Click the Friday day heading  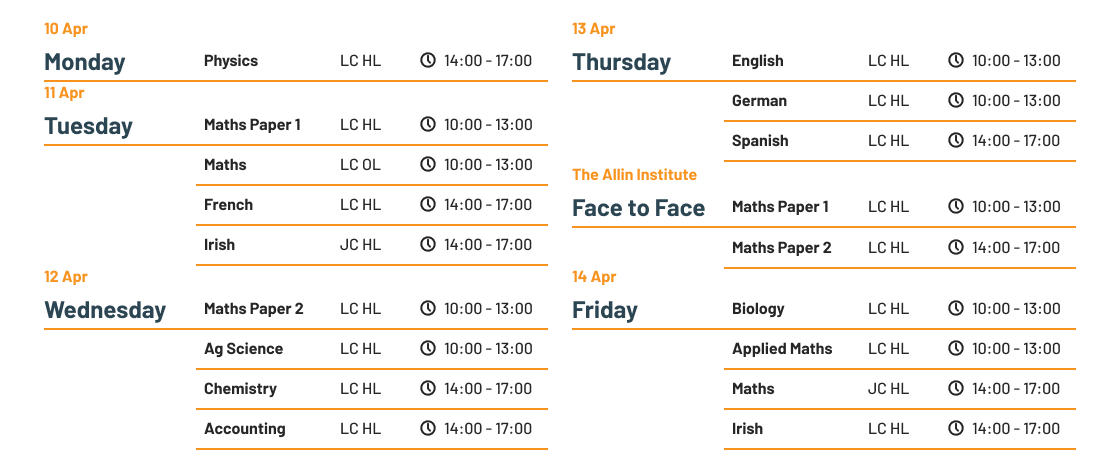pyautogui.click(x=605, y=311)
